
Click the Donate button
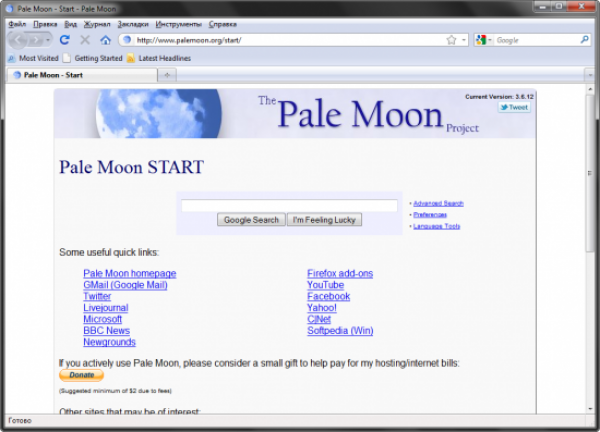(81, 375)
